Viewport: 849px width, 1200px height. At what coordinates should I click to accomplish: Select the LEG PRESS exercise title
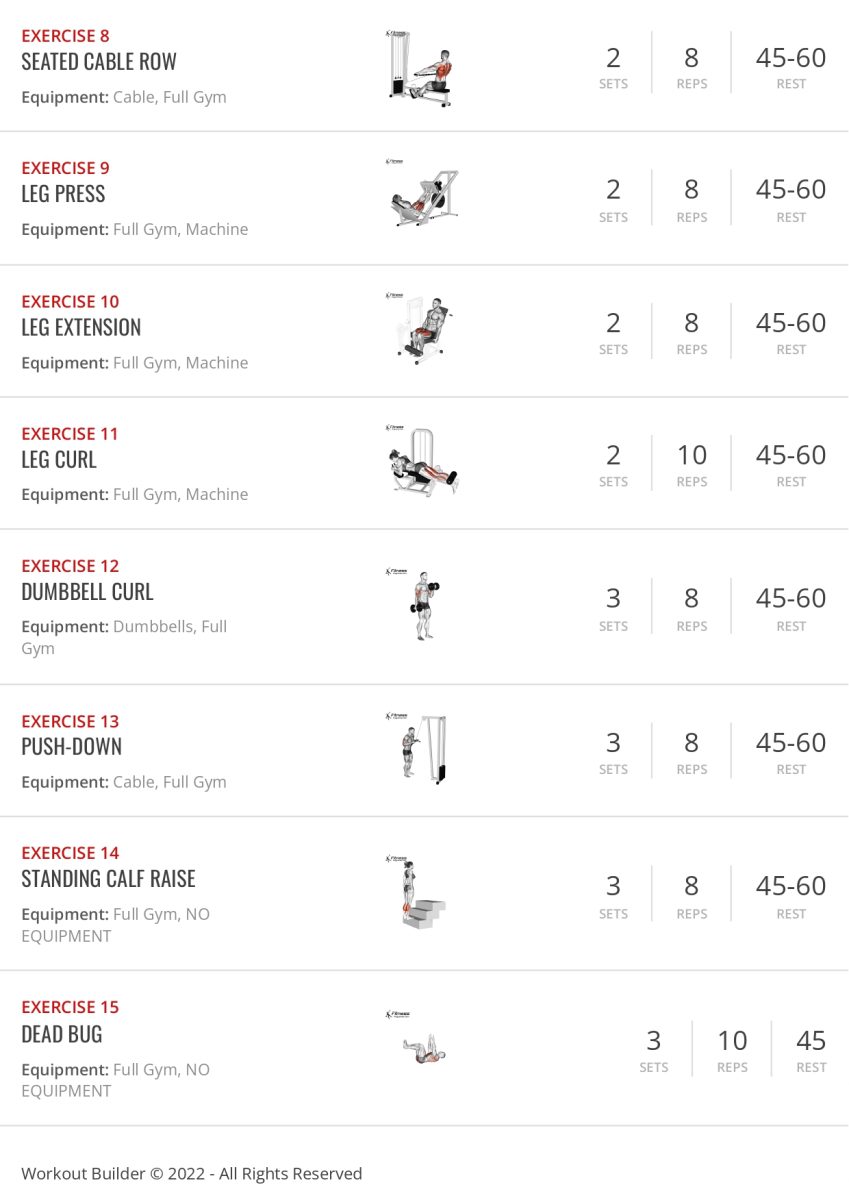(x=63, y=194)
